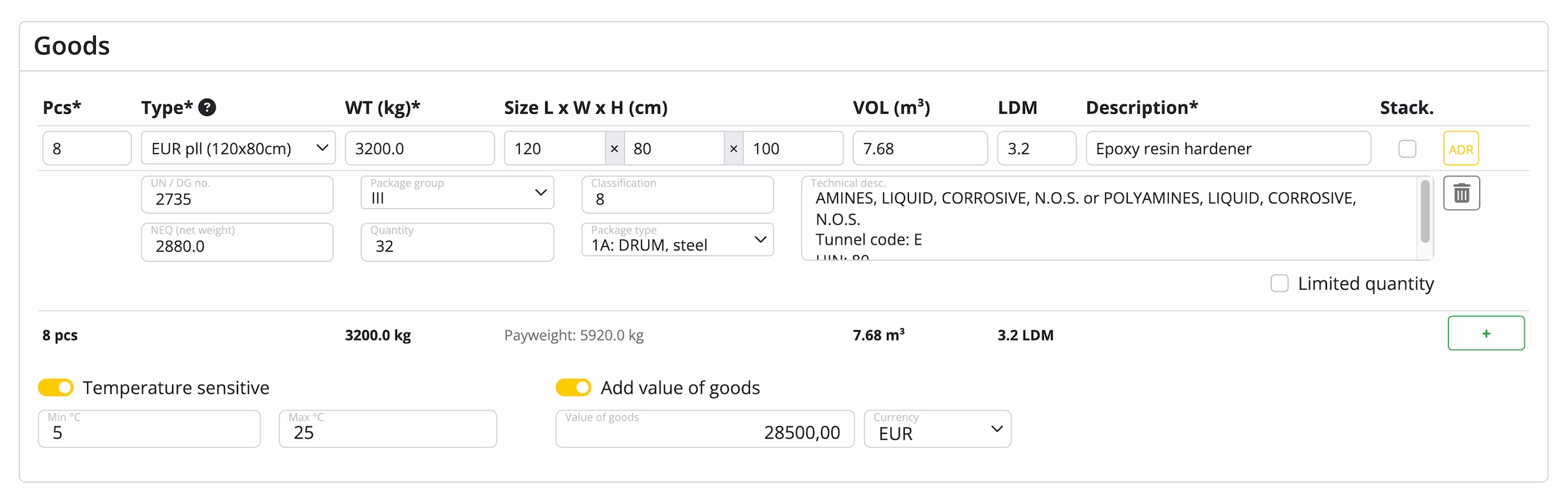Enable the Limited quantity checkbox
This screenshot has width=1568, height=500.
tap(1279, 283)
